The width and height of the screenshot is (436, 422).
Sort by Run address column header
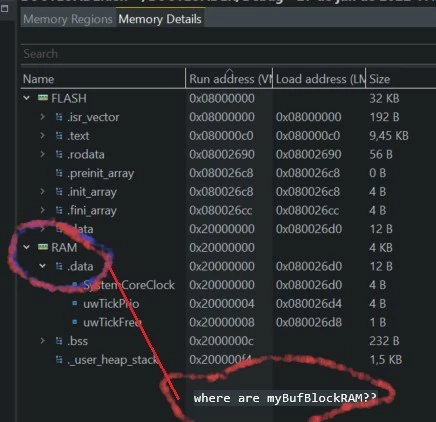click(x=229, y=79)
